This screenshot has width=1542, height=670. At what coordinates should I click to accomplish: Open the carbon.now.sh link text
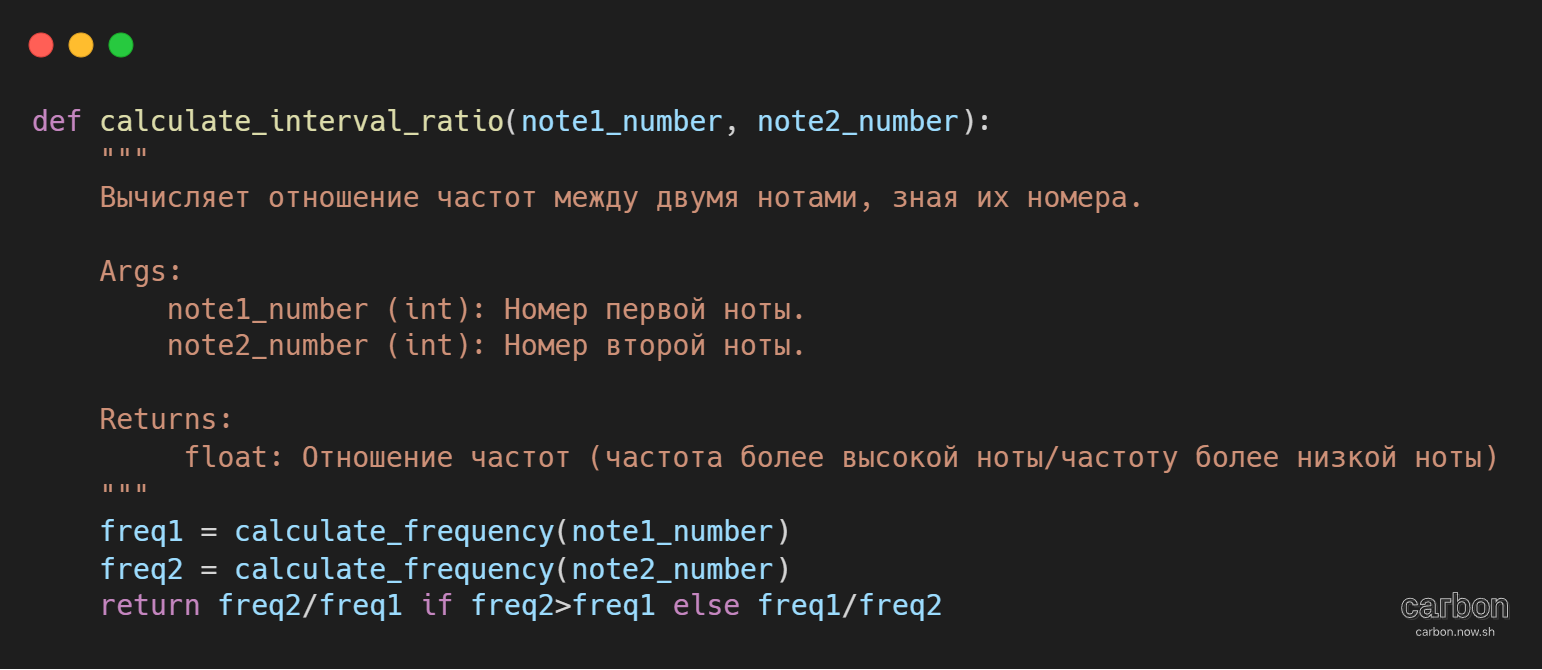click(x=1455, y=631)
